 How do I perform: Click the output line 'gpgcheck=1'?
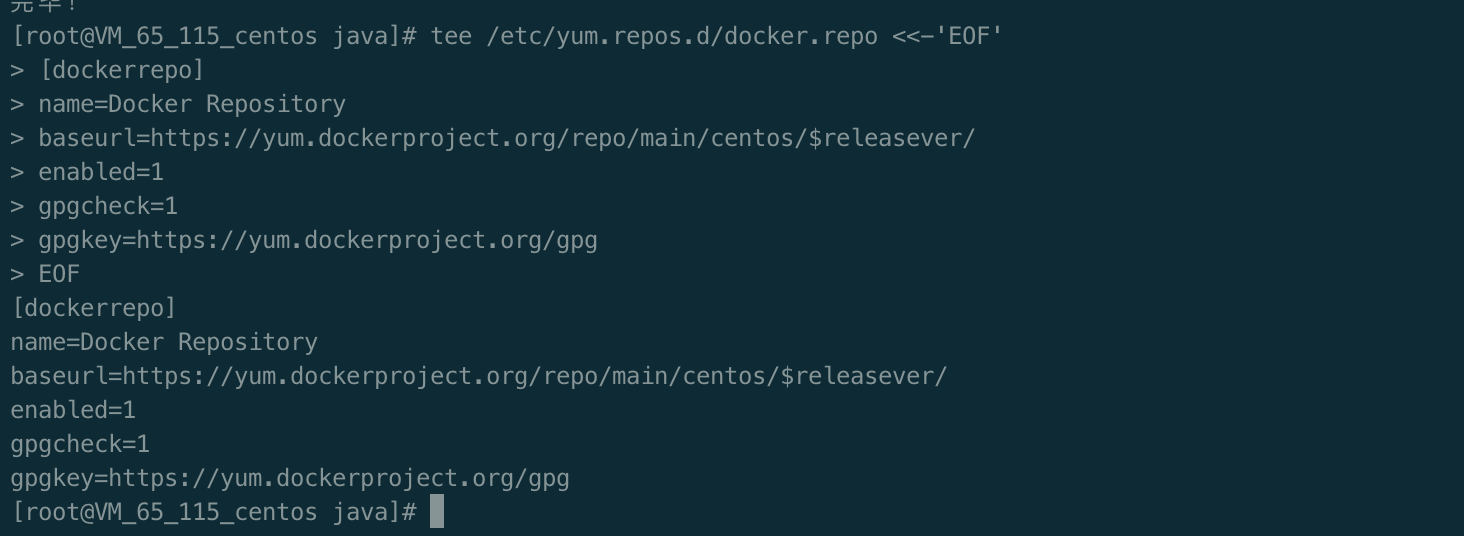[x=80, y=445]
